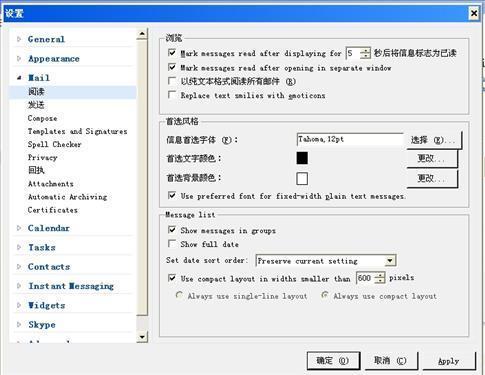Toggle 'Mark messages read after opening in separate window'

click(172, 67)
